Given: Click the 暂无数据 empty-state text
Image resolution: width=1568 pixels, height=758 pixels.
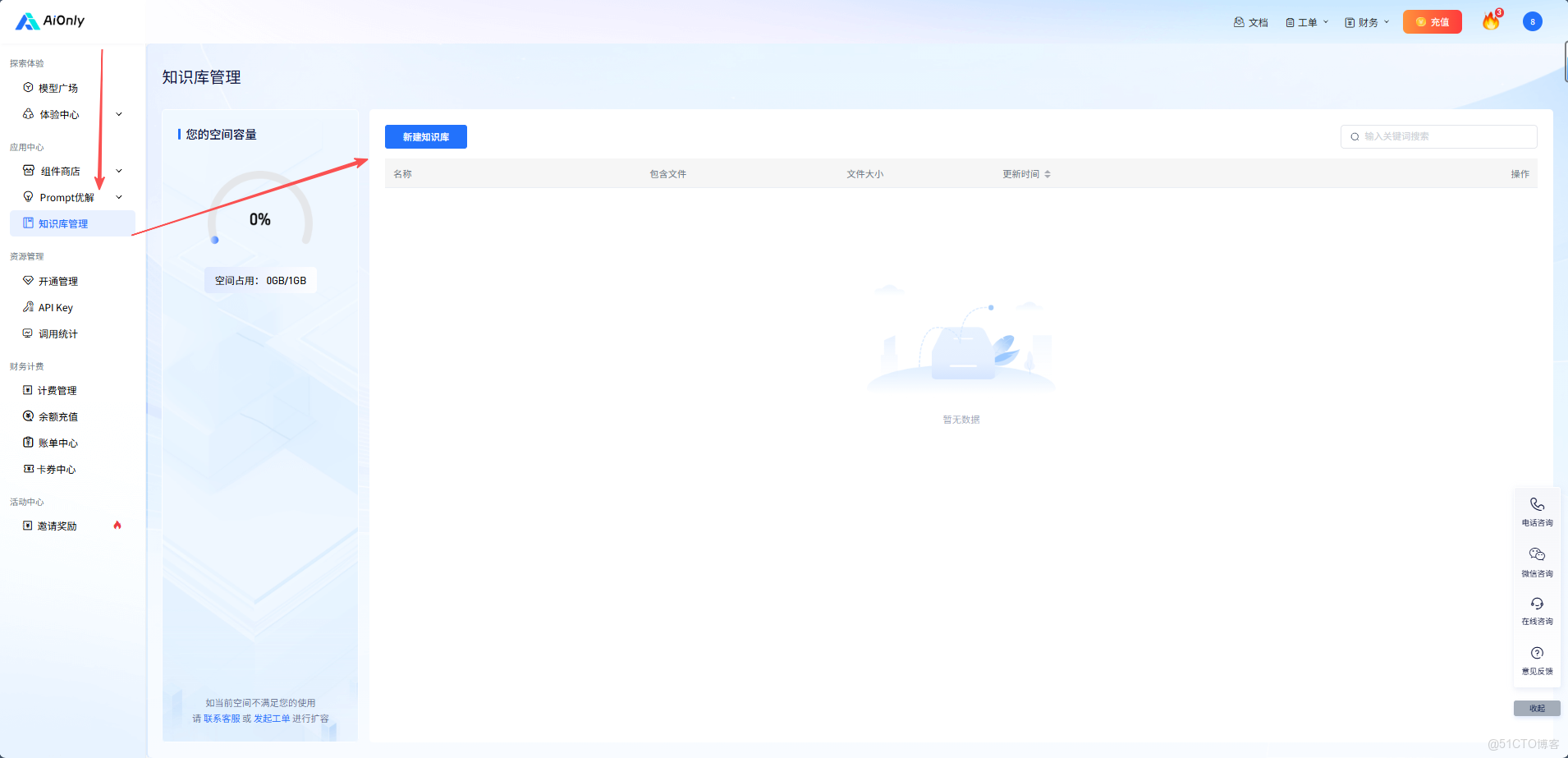Looking at the screenshot, I should point(961,420).
